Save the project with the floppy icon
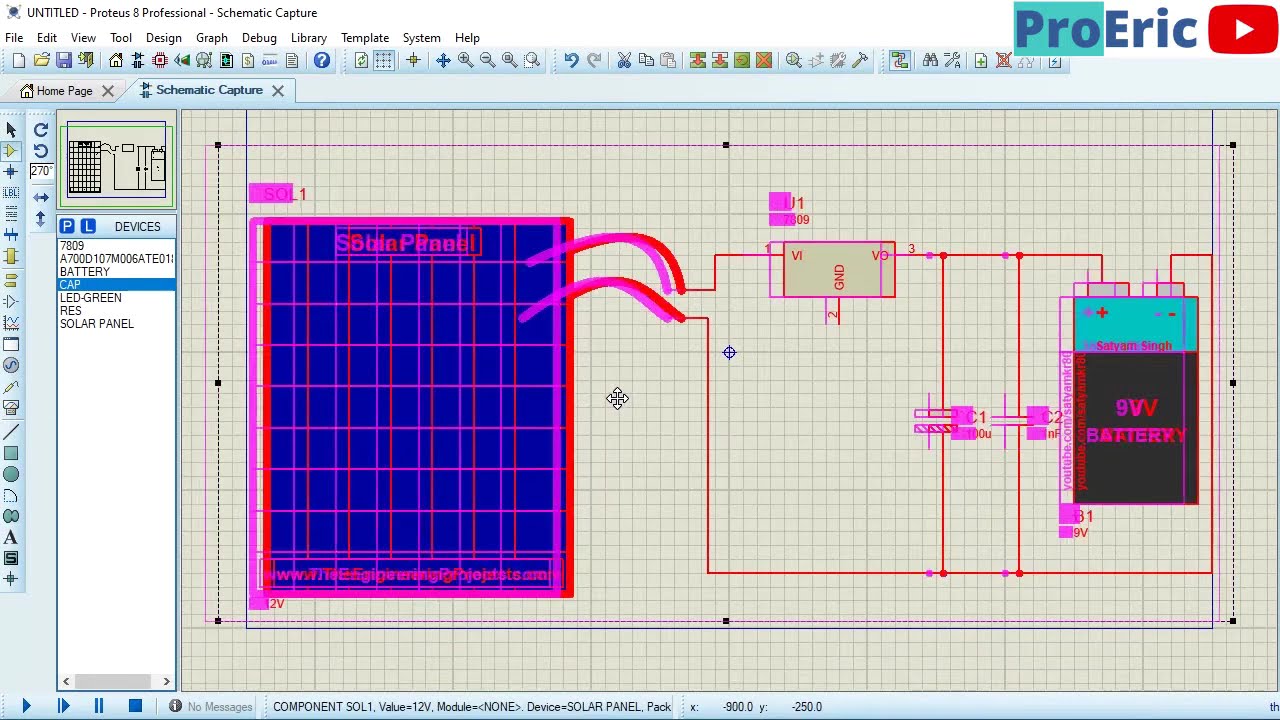 63,61
